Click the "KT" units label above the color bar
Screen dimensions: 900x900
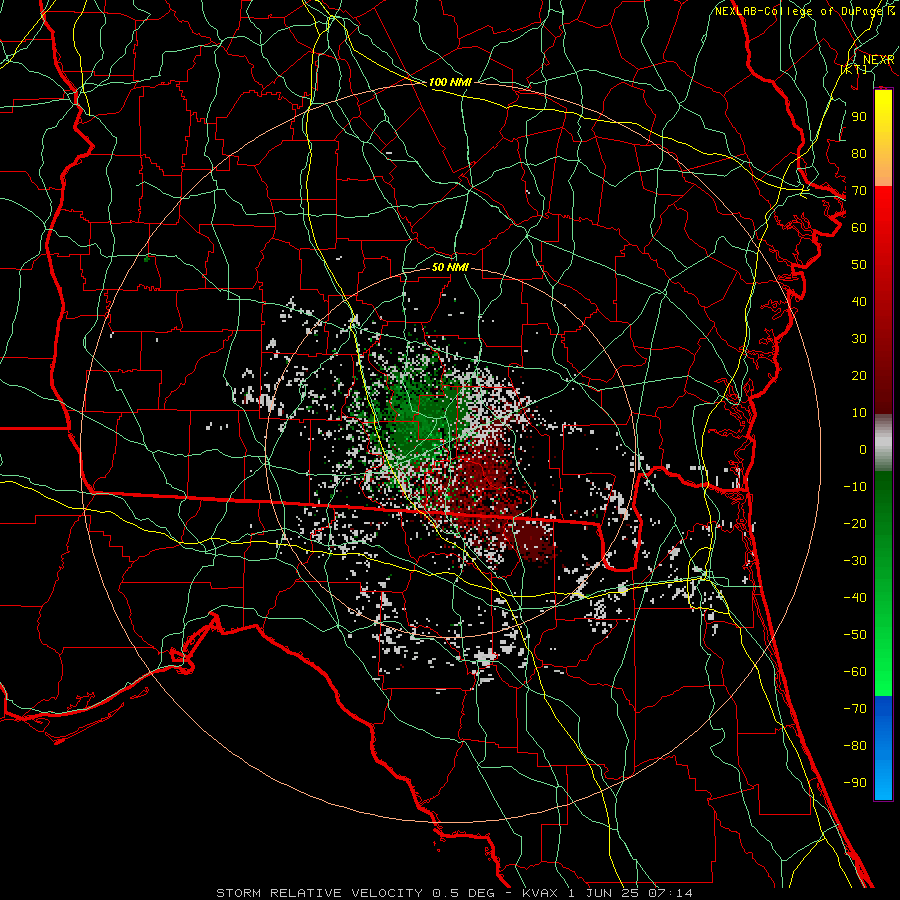coord(853,69)
